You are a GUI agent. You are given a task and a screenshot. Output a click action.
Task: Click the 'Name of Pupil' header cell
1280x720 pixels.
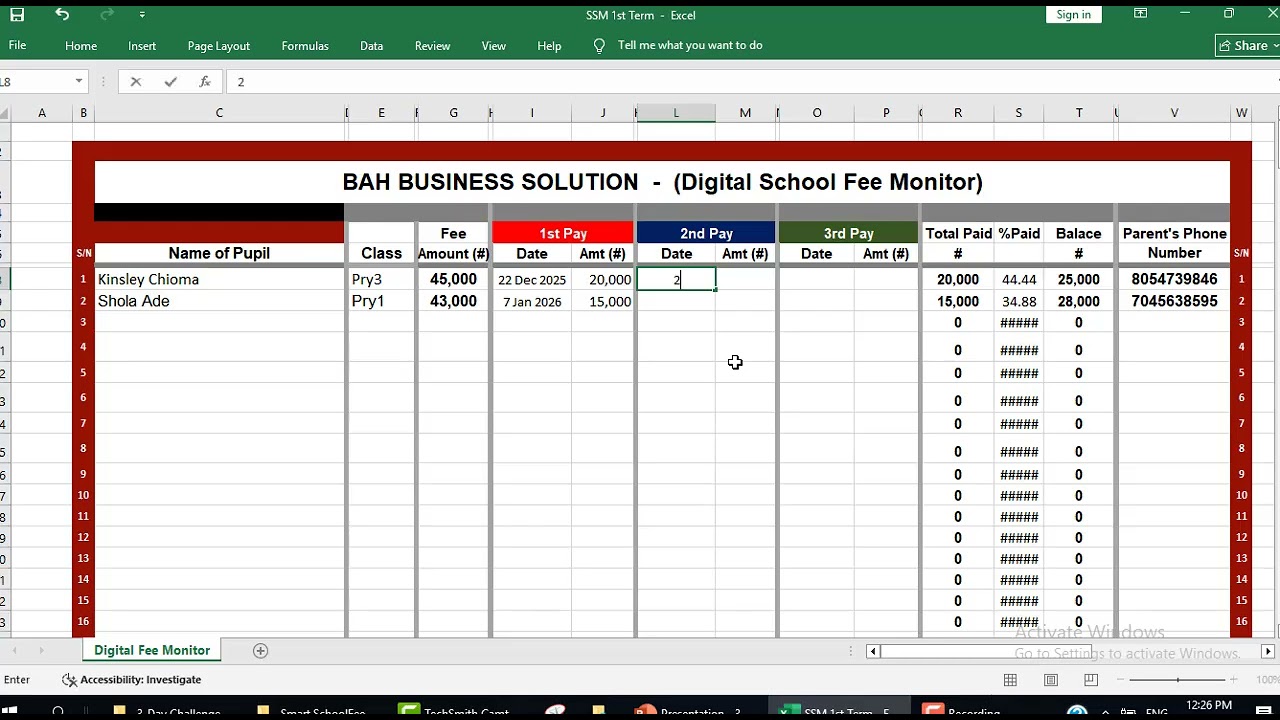[x=219, y=253]
